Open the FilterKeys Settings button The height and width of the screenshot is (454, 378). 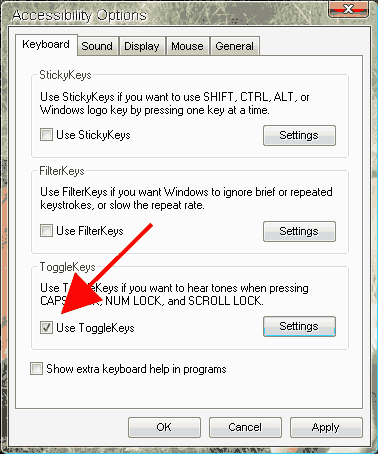(x=299, y=231)
